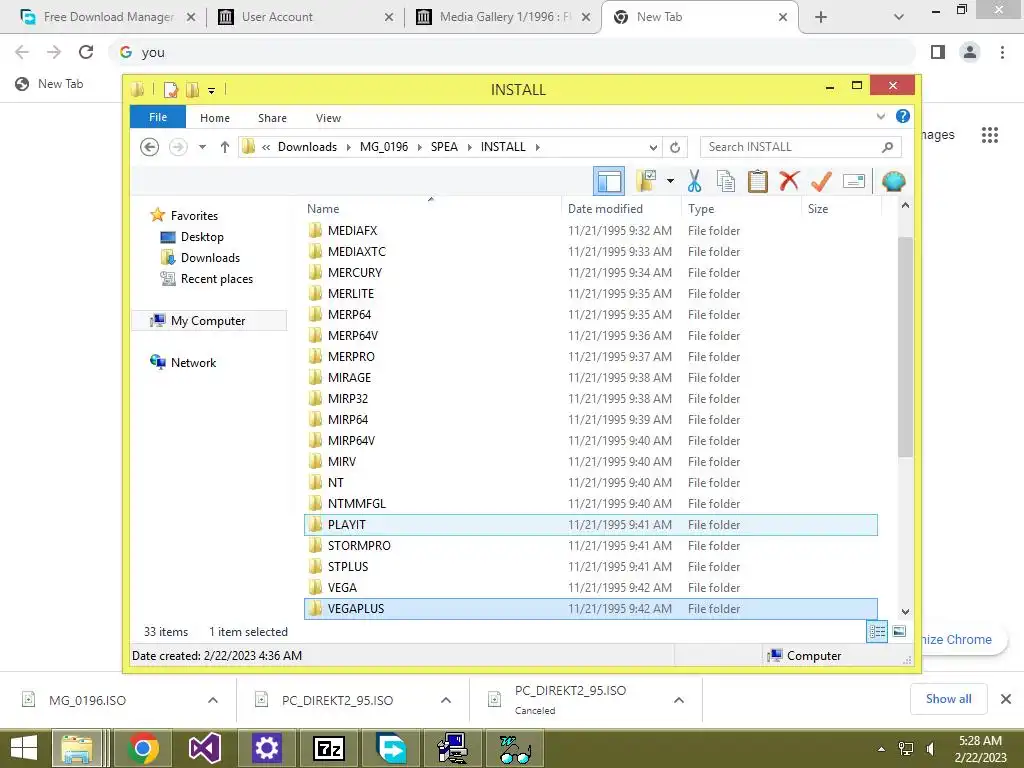The height and width of the screenshot is (768, 1024).
Task: Select Recent places under Favorites
Action: tap(216, 279)
